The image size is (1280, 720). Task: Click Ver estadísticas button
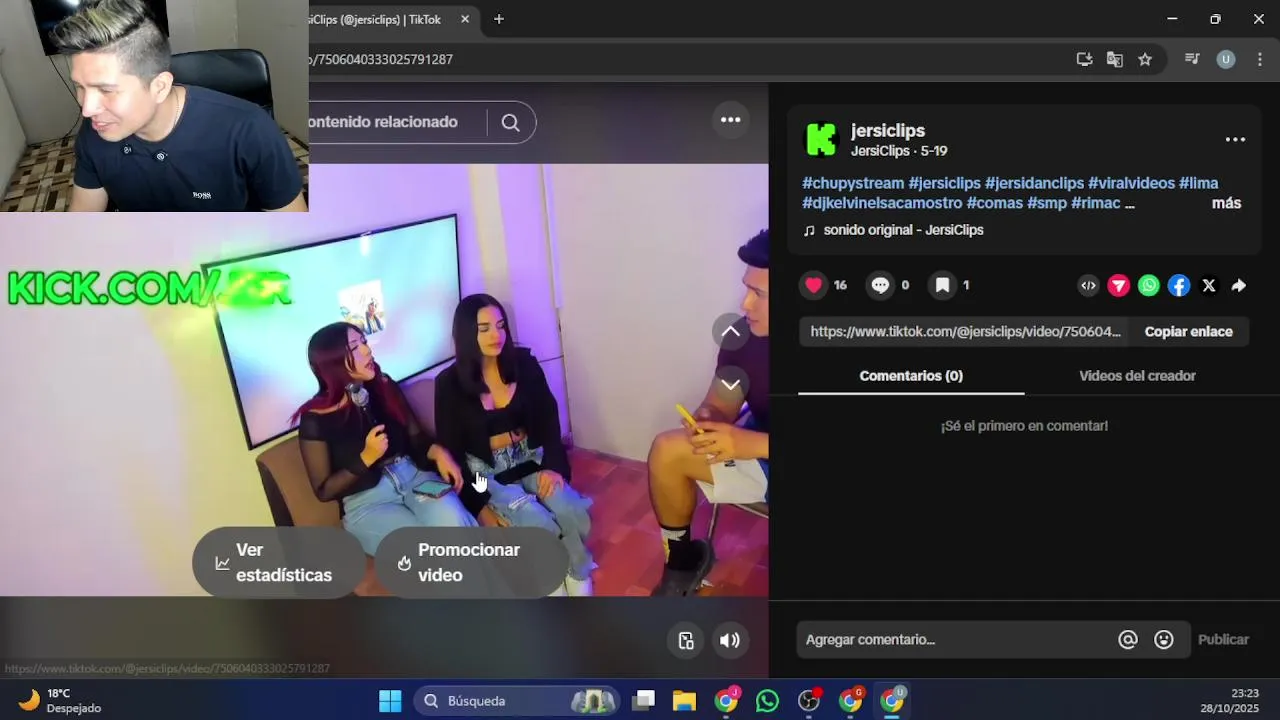pyautogui.click(x=278, y=563)
